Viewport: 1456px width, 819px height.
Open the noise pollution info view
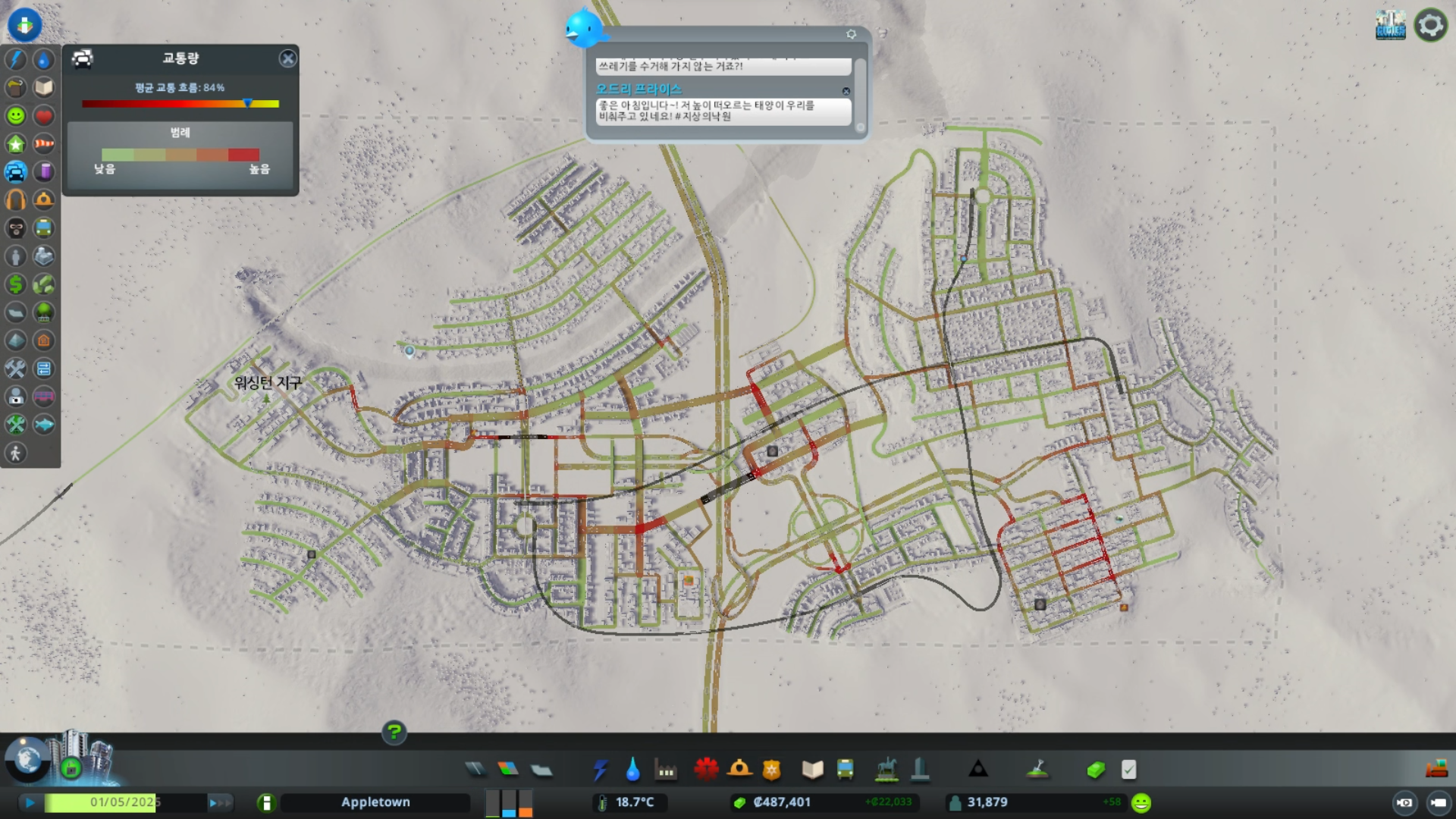coord(16,200)
